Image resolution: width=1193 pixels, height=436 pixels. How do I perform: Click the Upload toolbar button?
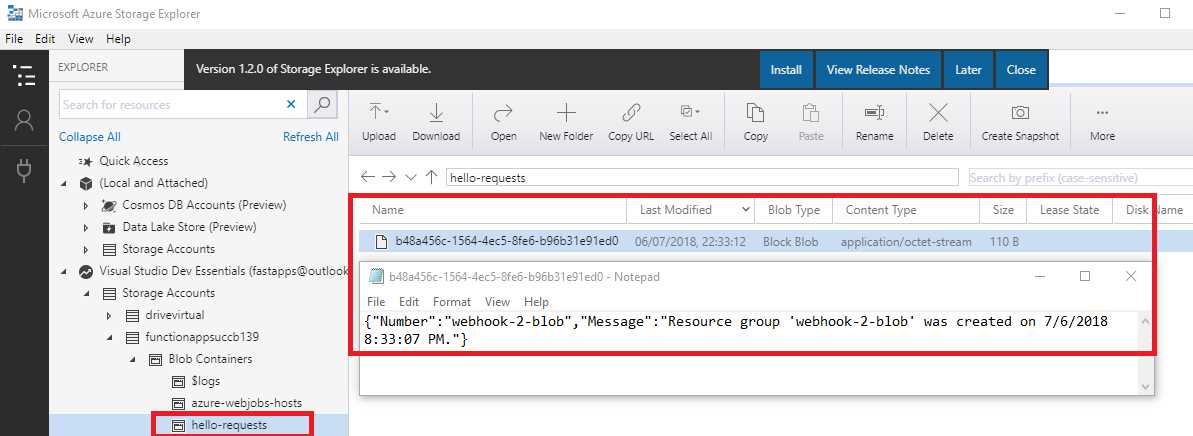point(379,122)
